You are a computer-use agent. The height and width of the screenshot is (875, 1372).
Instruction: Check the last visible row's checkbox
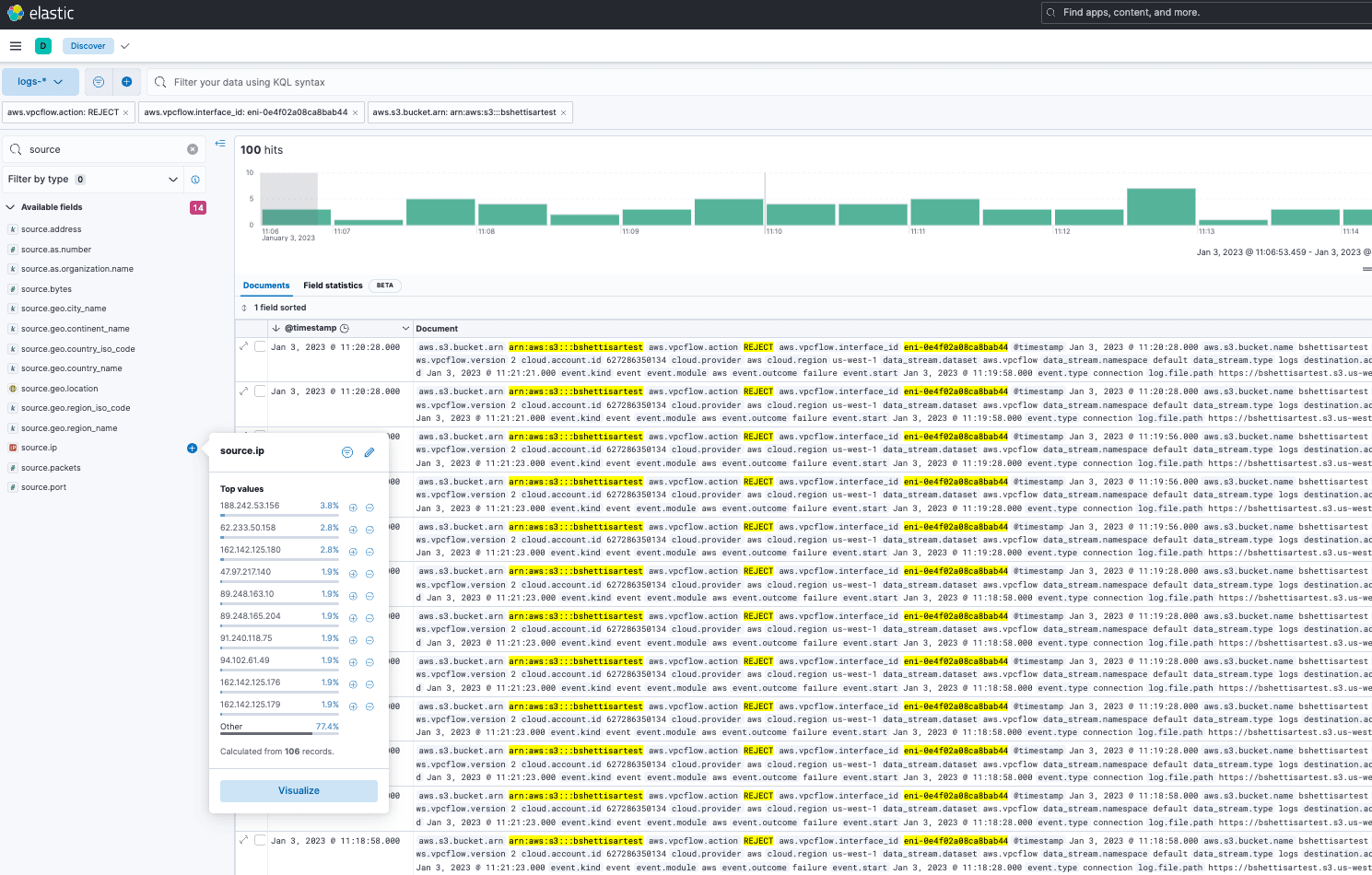pos(260,840)
